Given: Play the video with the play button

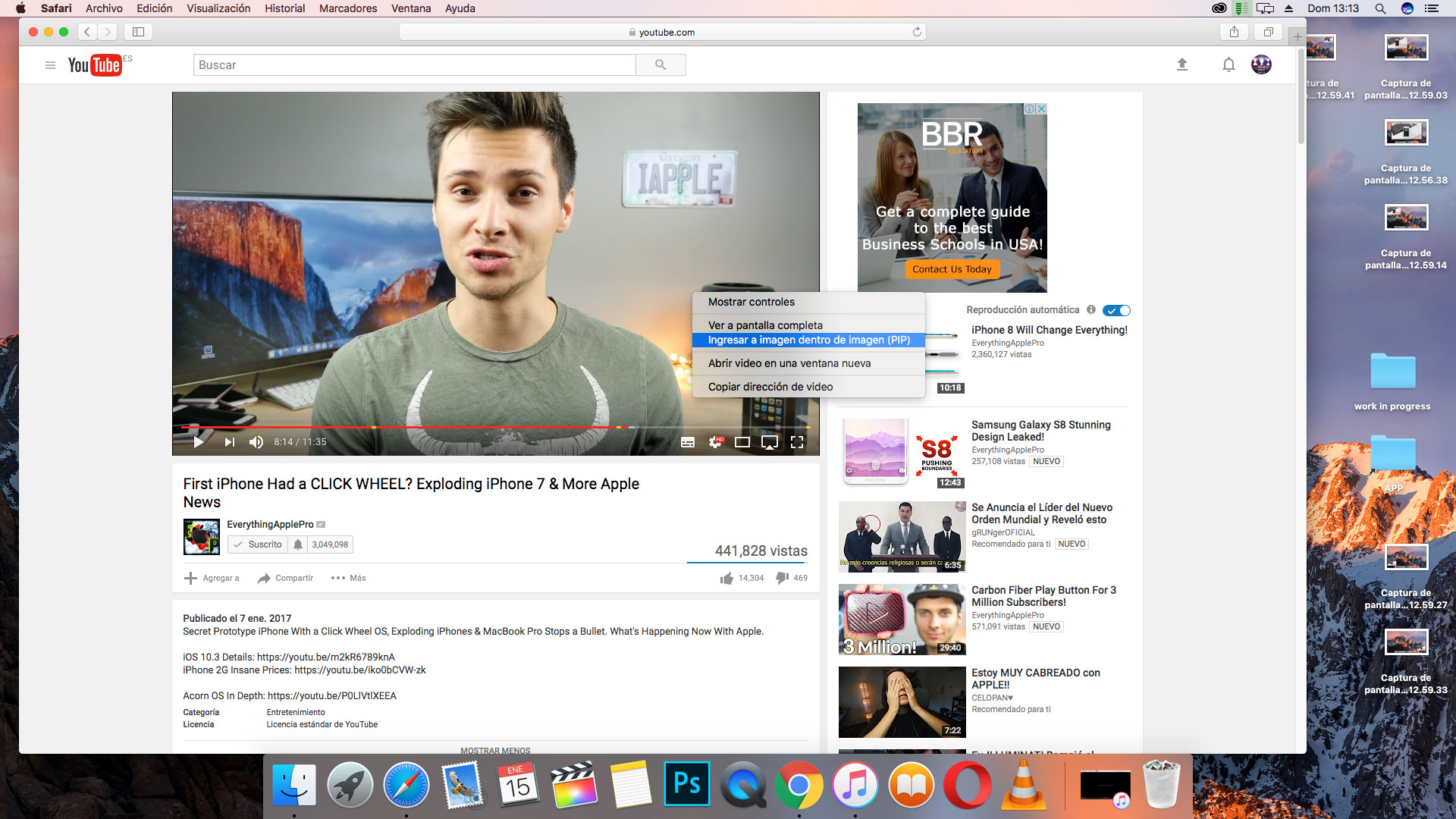Looking at the screenshot, I should 198,442.
